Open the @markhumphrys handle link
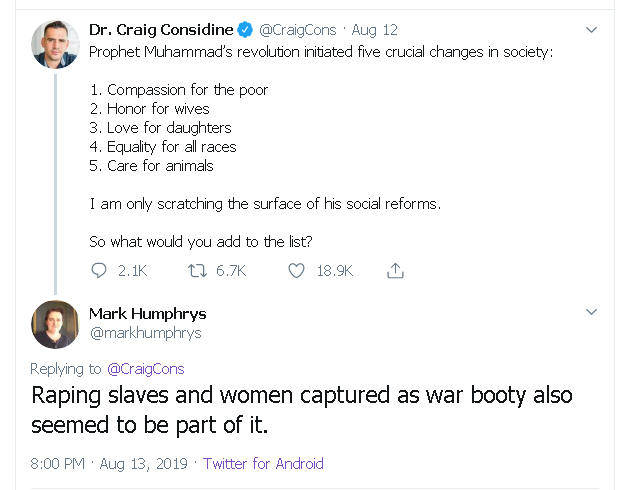The height and width of the screenshot is (490, 624). pyautogui.click(x=145, y=333)
